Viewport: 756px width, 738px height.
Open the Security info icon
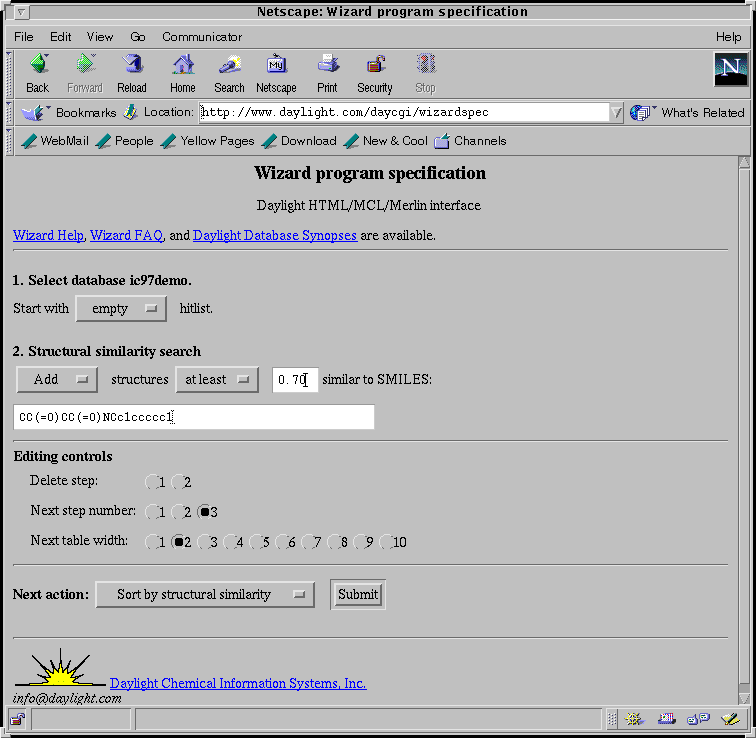(x=375, y=66)
